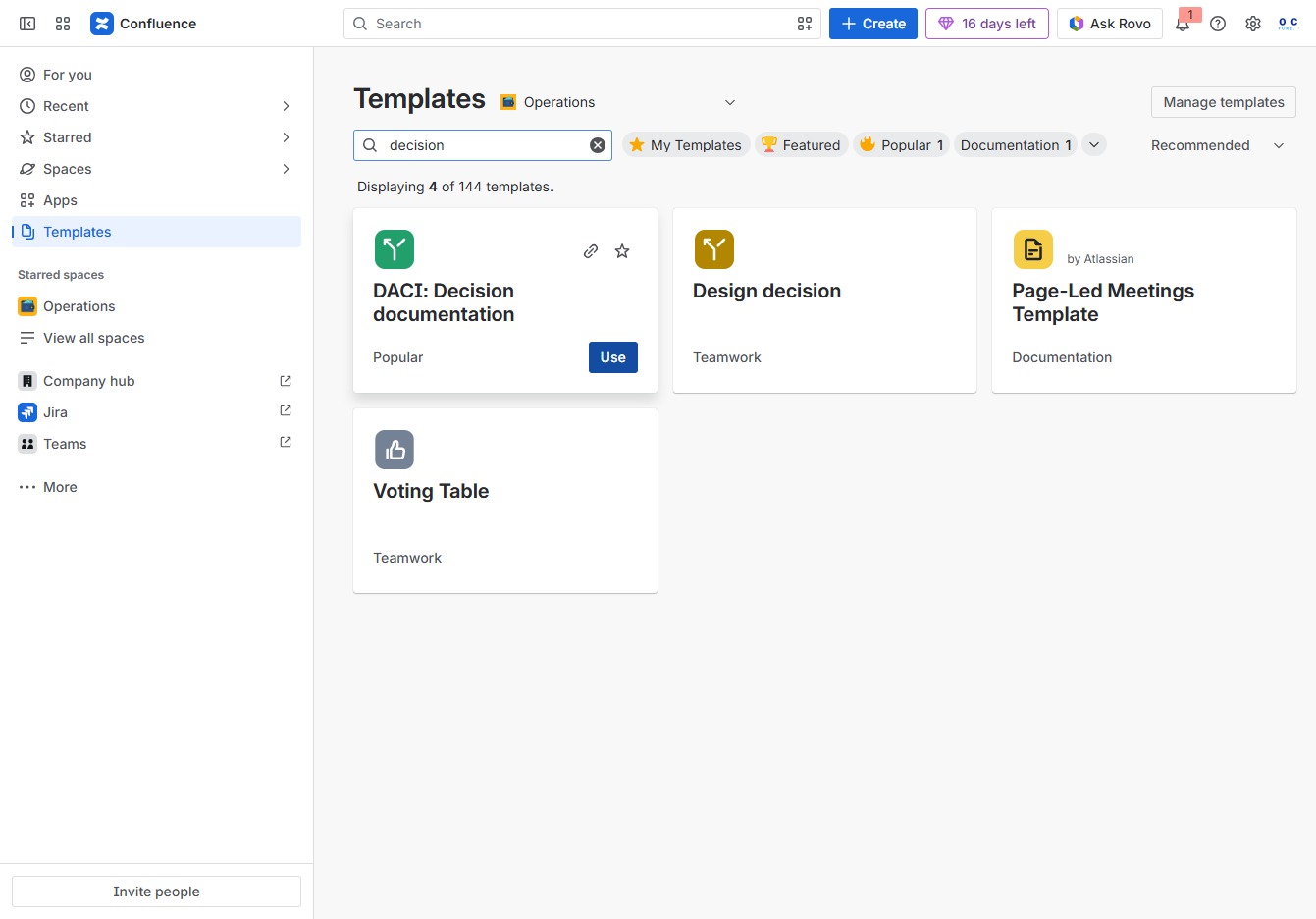Viewport: 1316px width, 919px height.
Task: Click the search filter icon in search bar
Action: coord(805,24)
